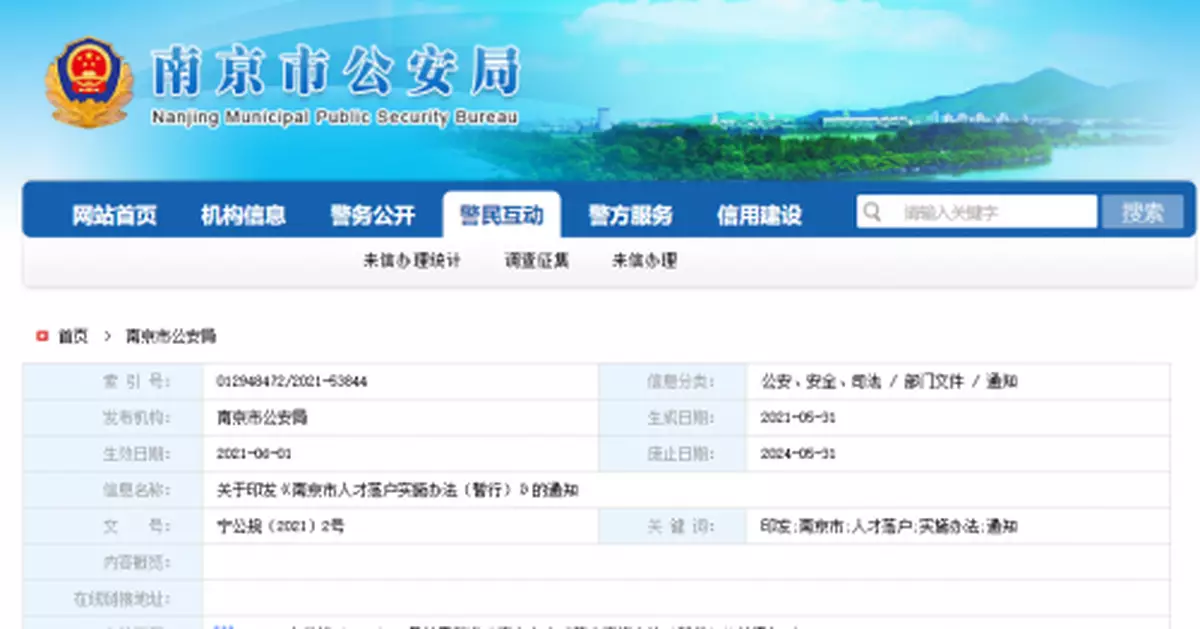
Task: Click the 内容概览 label cell
Action: click(113, 562)
